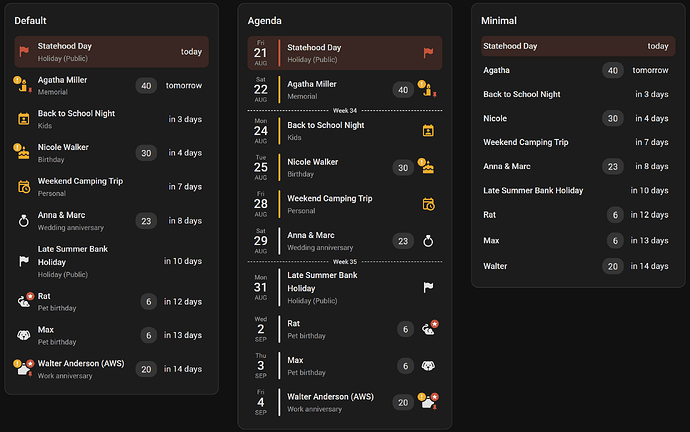The image size is (690, 432).
Task: Click the ring icon beside Anna & Marc in the Default card
Action: pyautogui.click(x=24, y=220)
